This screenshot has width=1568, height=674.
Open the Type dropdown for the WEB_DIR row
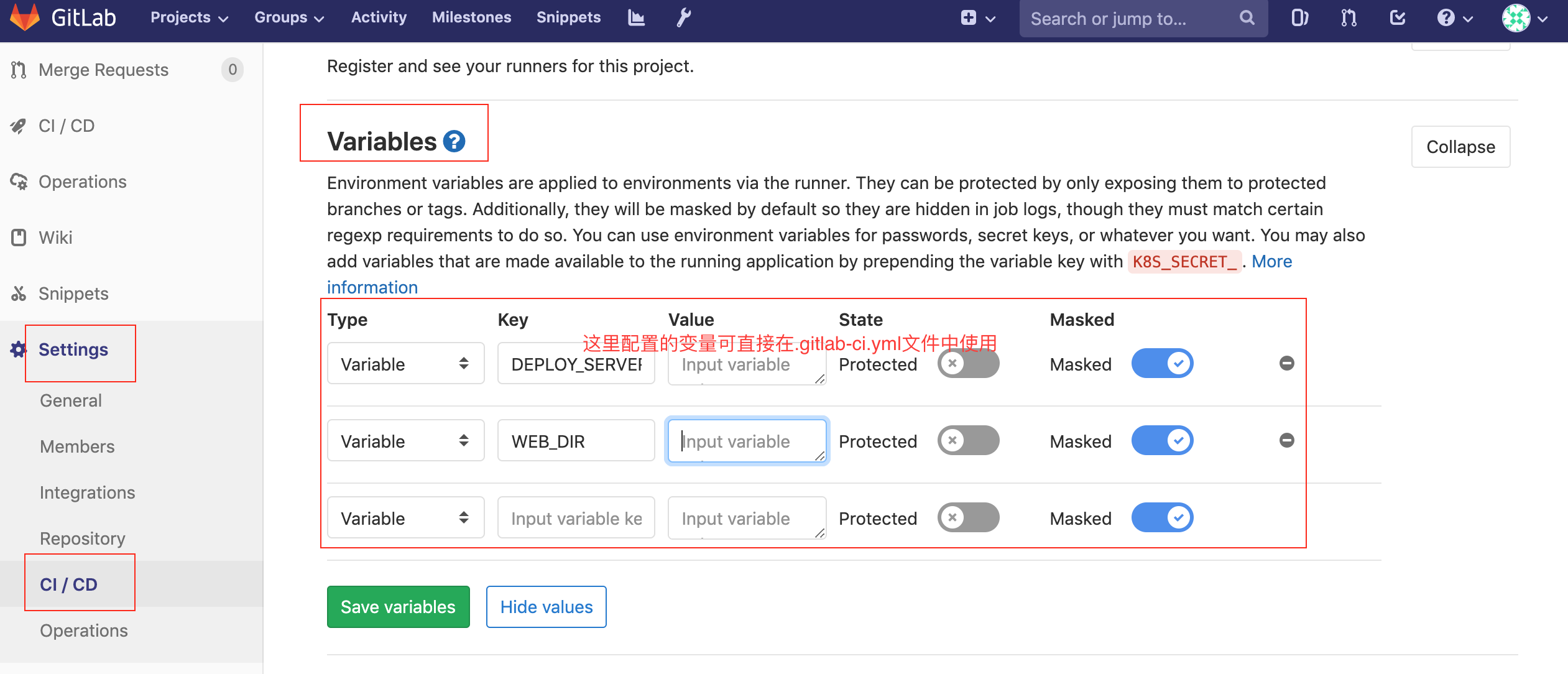pos(405,440)
